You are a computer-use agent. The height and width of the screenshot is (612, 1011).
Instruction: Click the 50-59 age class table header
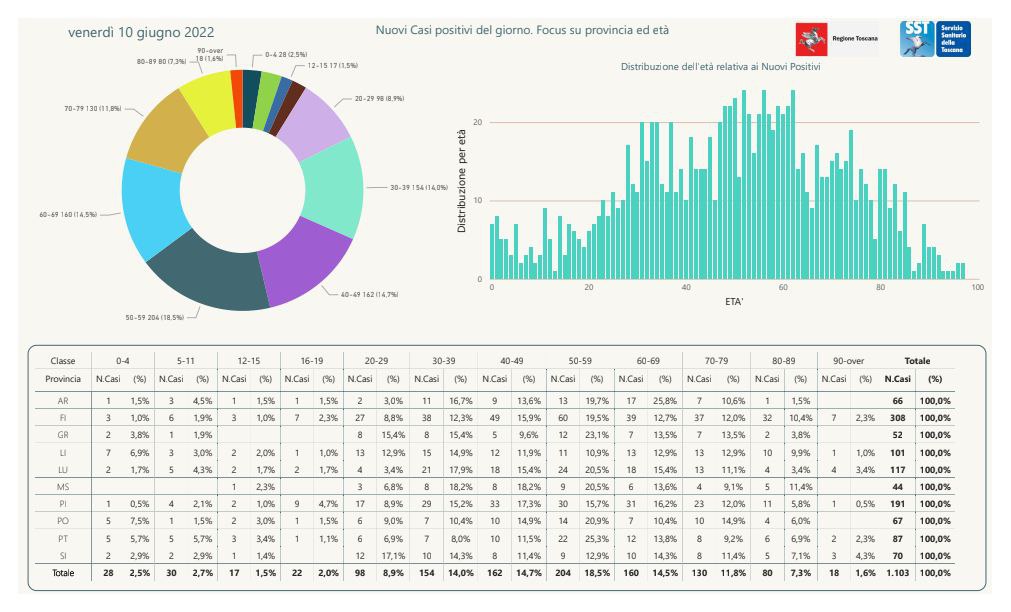580,361
